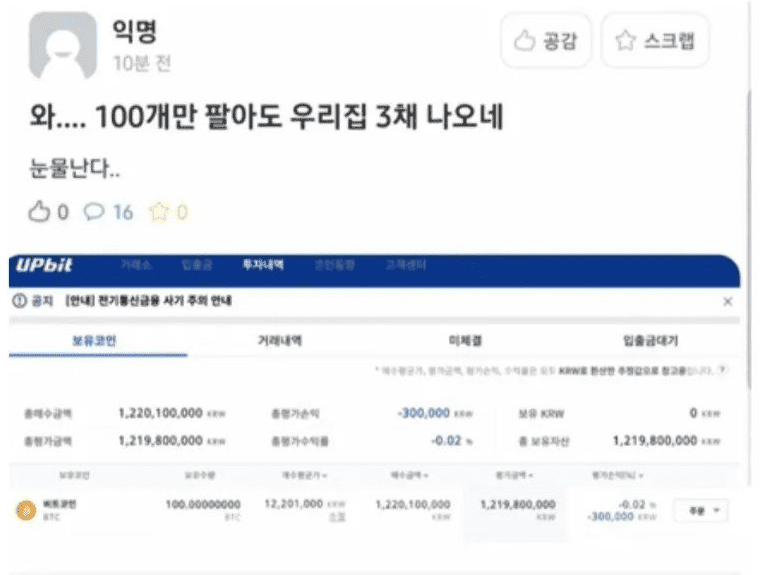Click the UPbit logo
Image resolution: width=770 pixels, height=575 pixels.
pos(44,266)
